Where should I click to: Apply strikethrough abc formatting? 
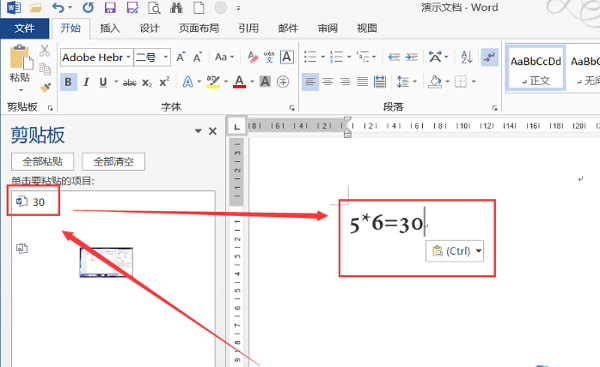pyautogui.click(x=130, y=82)
